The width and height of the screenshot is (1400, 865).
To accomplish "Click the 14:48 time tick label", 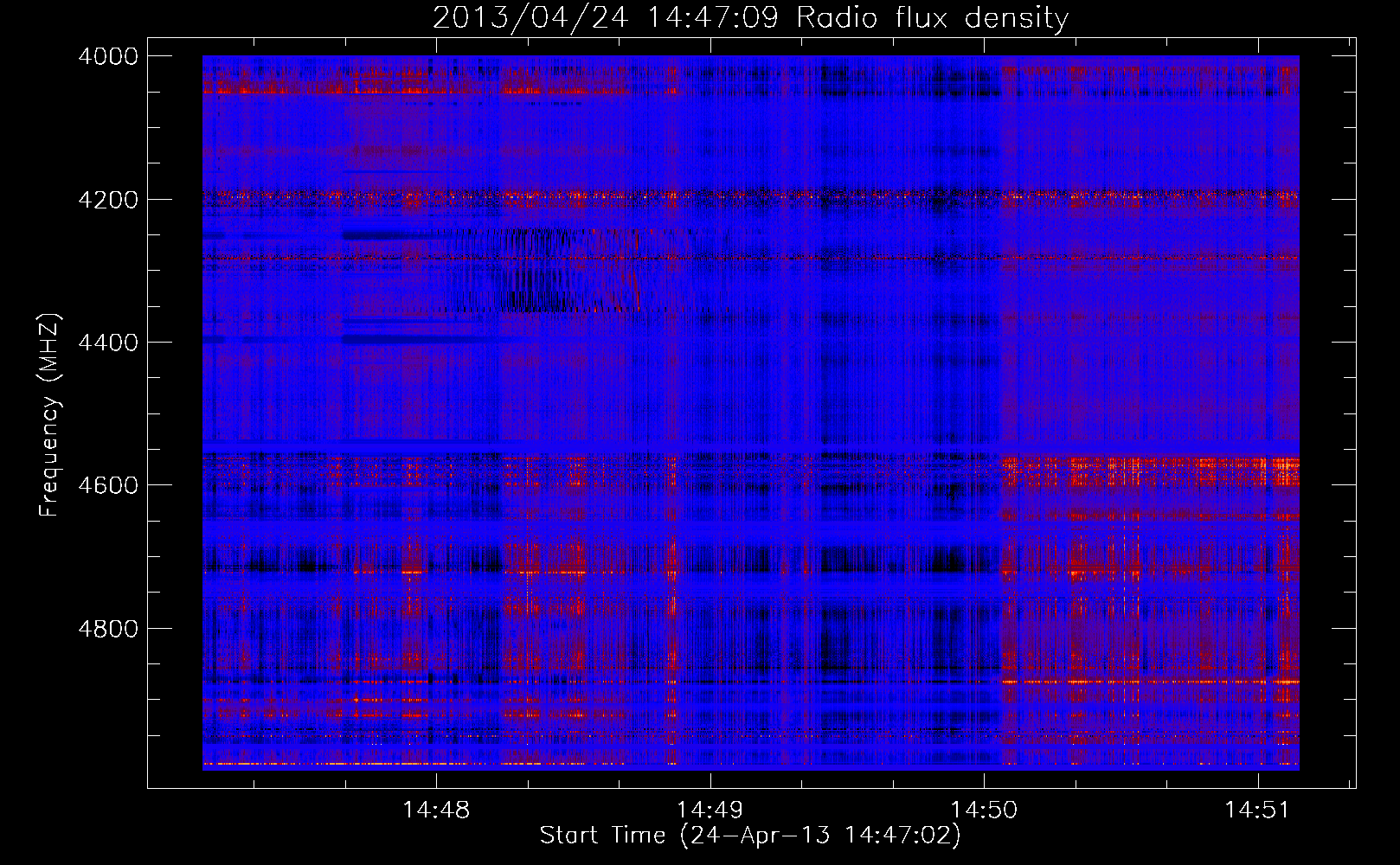I will click(436, 811).
